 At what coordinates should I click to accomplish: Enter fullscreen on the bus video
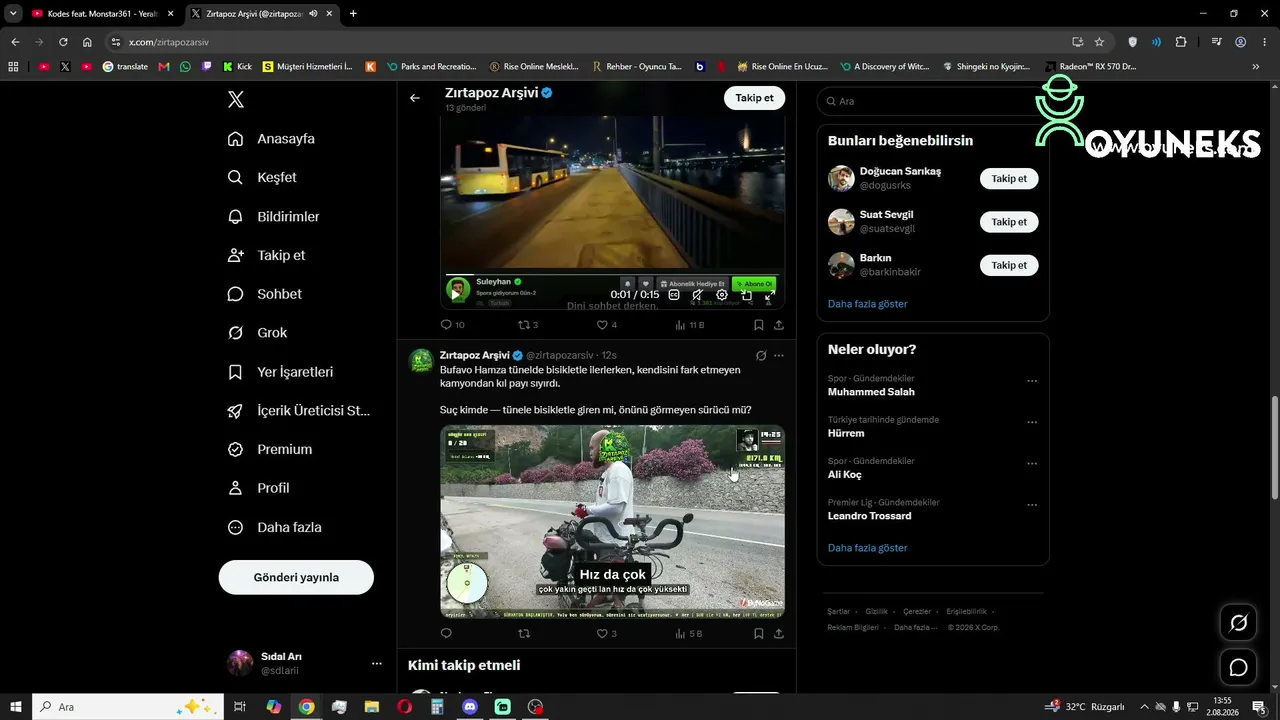pos(769,295)
